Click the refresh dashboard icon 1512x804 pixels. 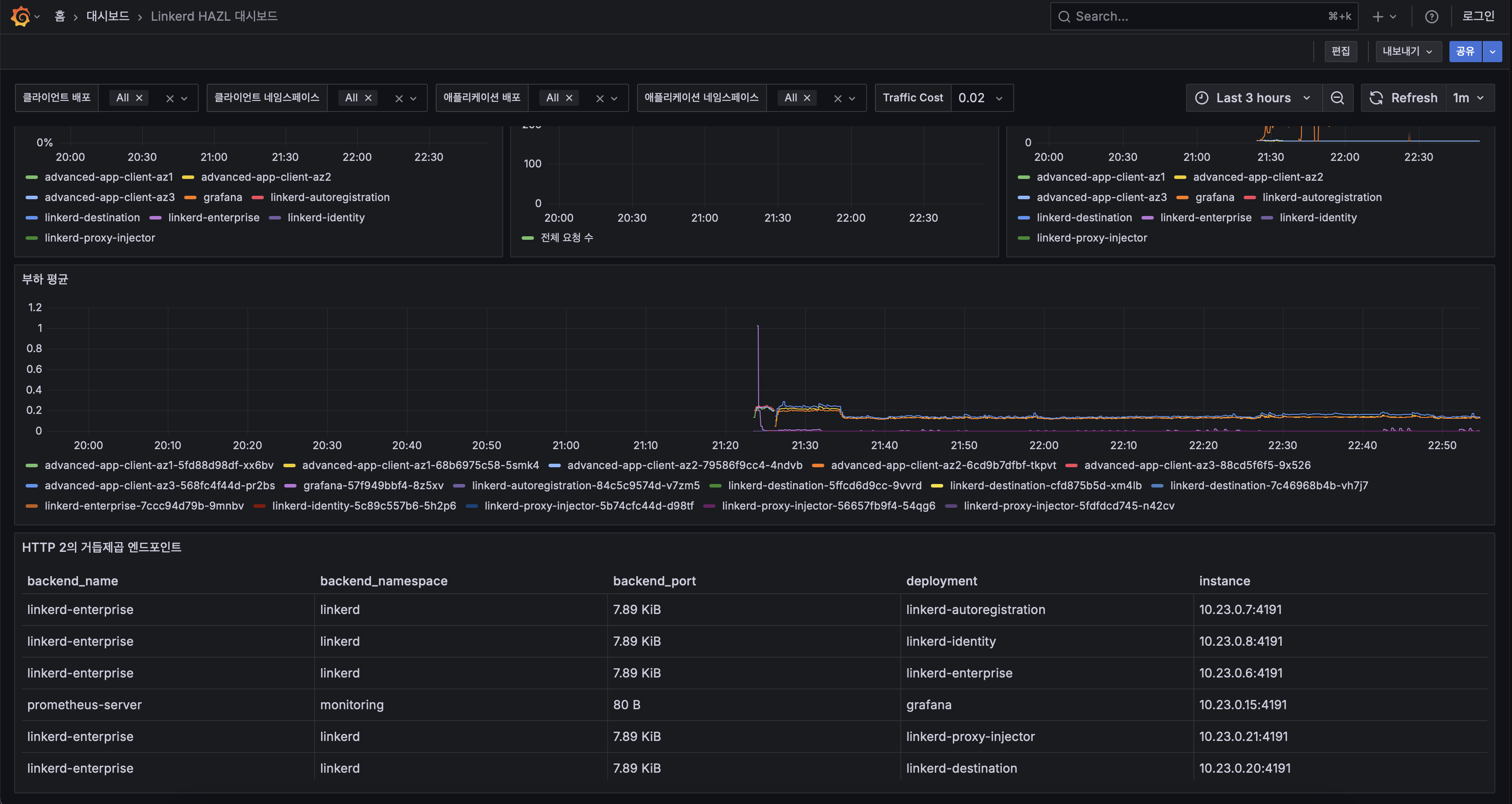tap(1376, 98)
